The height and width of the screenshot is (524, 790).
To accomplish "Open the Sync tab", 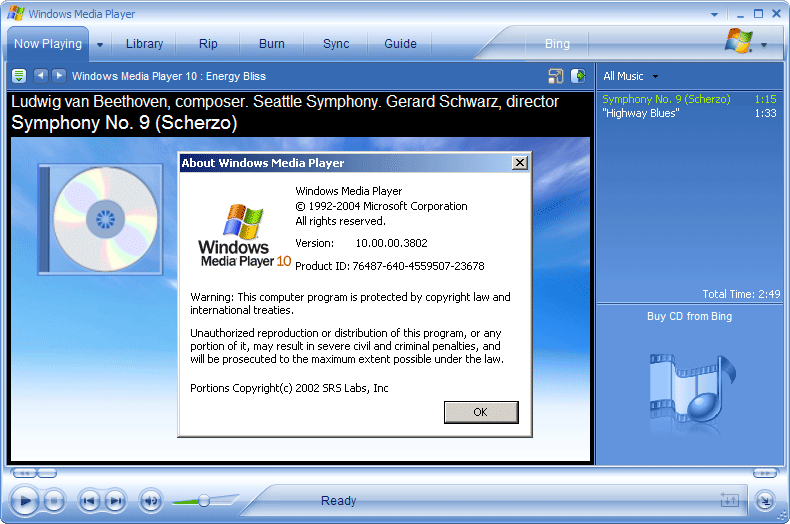I will [336, 44].
